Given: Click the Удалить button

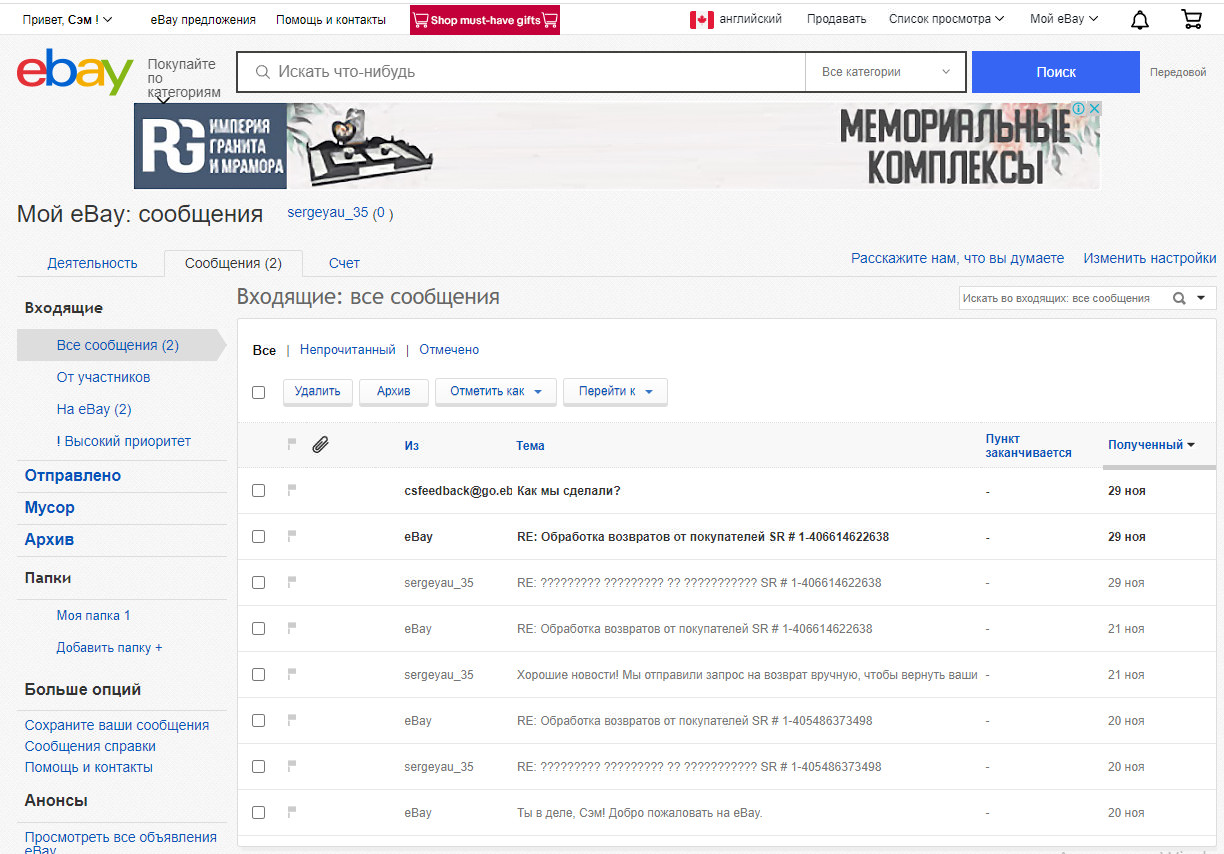Looking at the screenshot, I should pyautogui.click(x=318, y=391).
